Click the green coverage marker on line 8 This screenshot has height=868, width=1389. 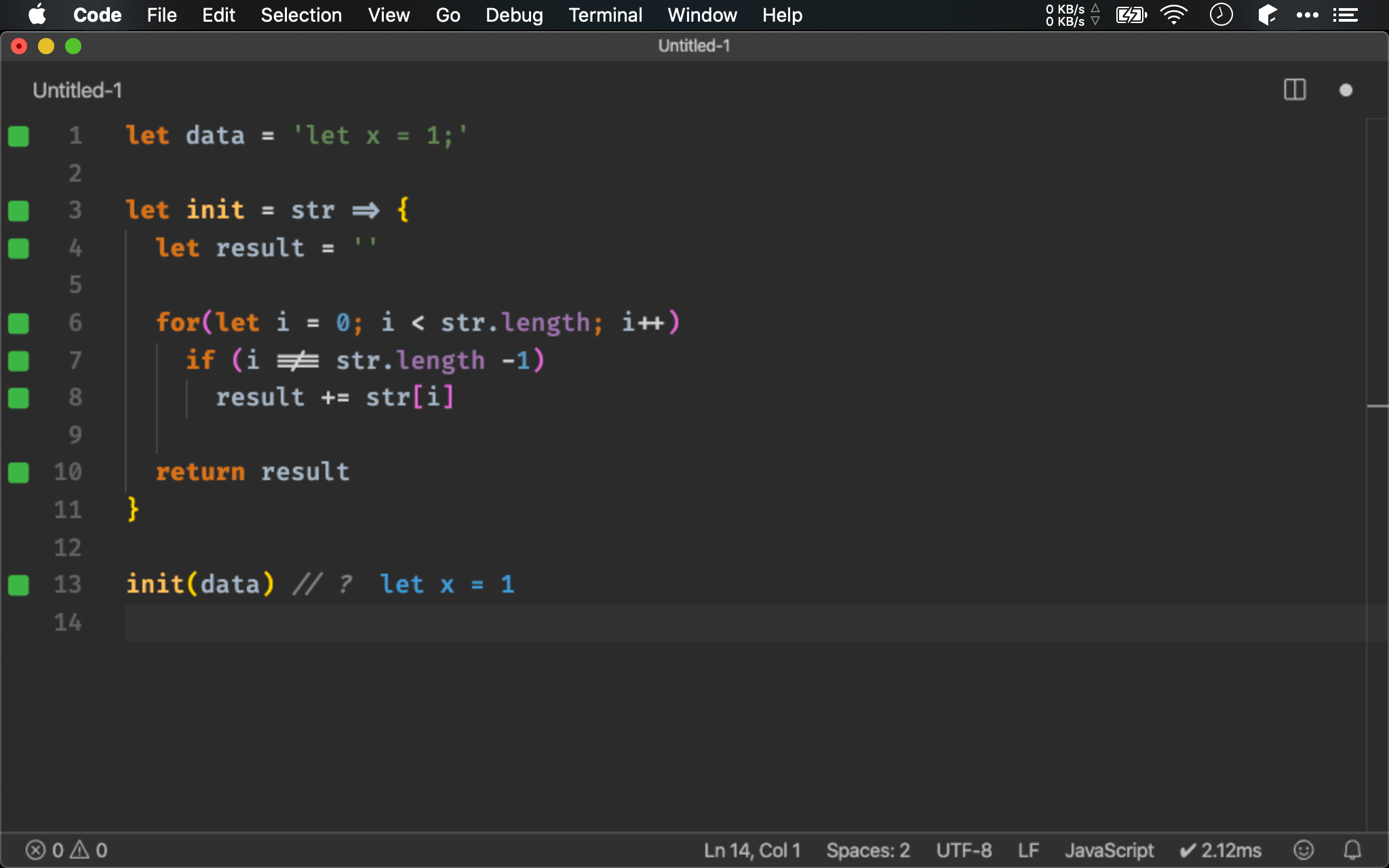pos(18,398)
